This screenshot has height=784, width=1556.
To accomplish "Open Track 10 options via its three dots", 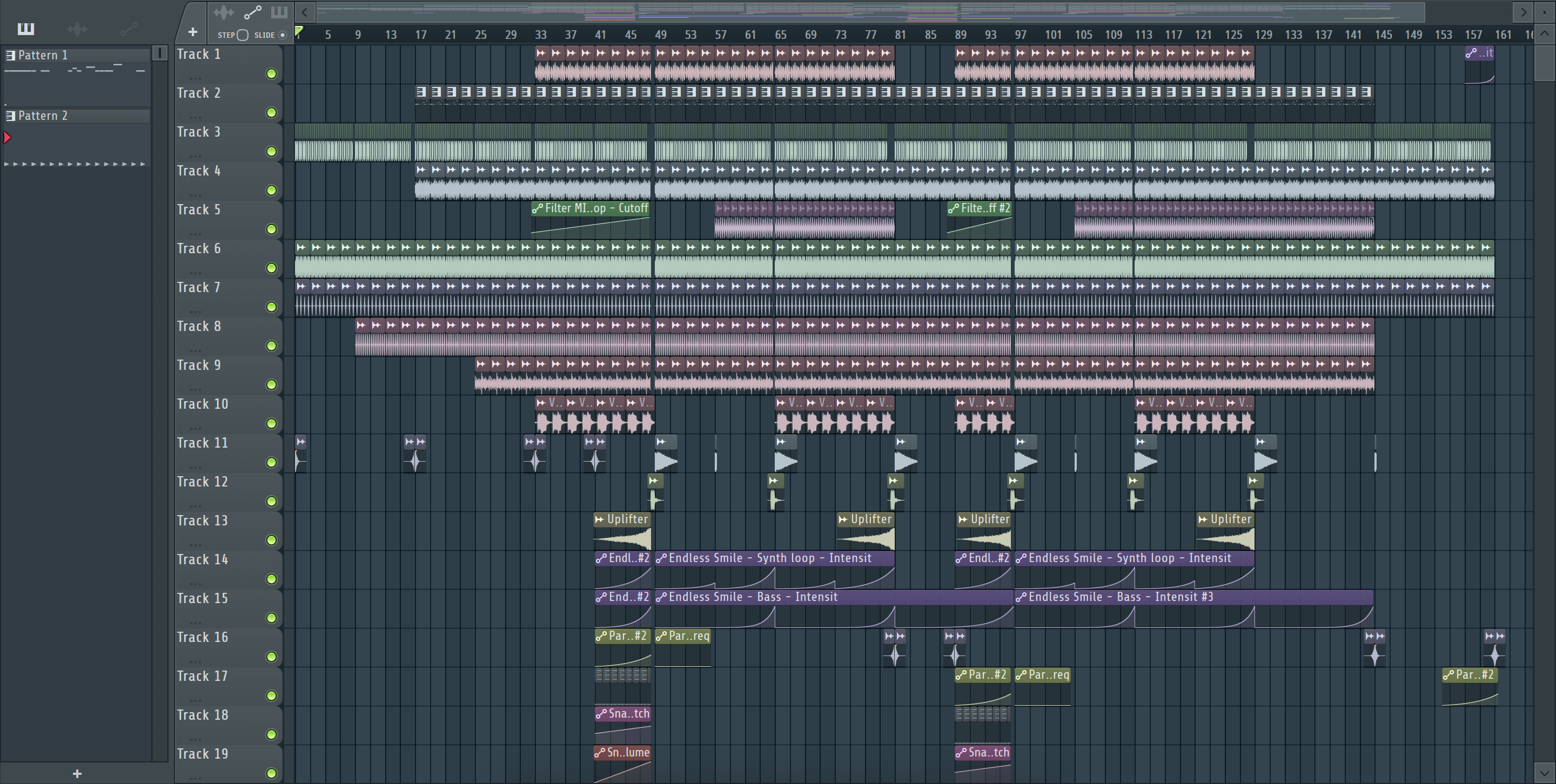I will [x=194, y=428].
